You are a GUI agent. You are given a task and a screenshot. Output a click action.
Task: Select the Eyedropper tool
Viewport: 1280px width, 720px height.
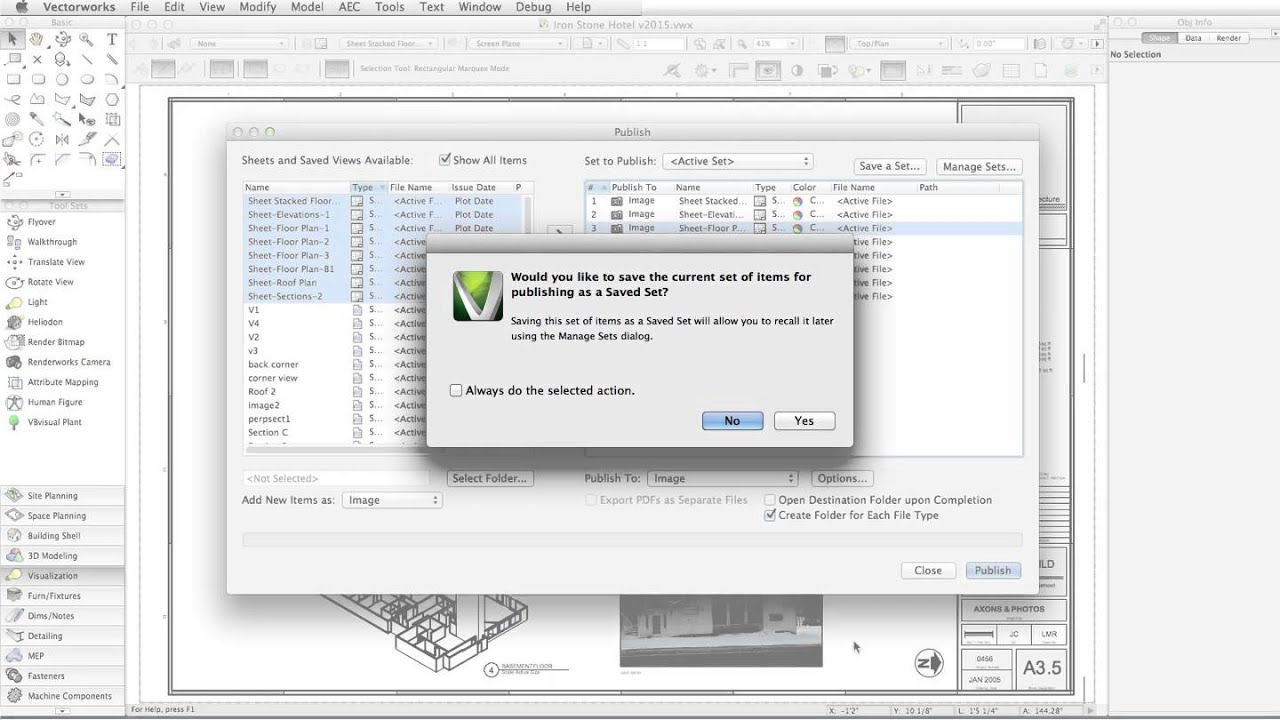coord(37,119)
